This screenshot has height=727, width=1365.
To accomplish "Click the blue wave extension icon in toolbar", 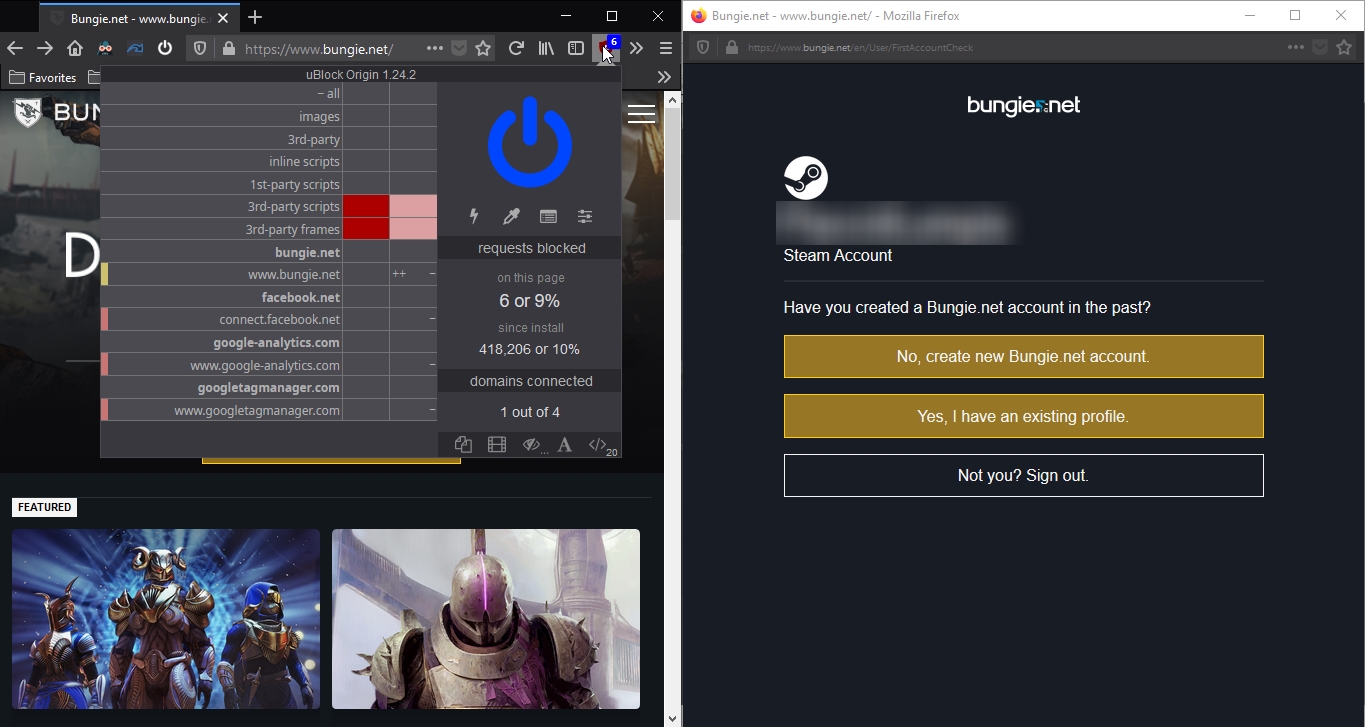I will point(135,48).
